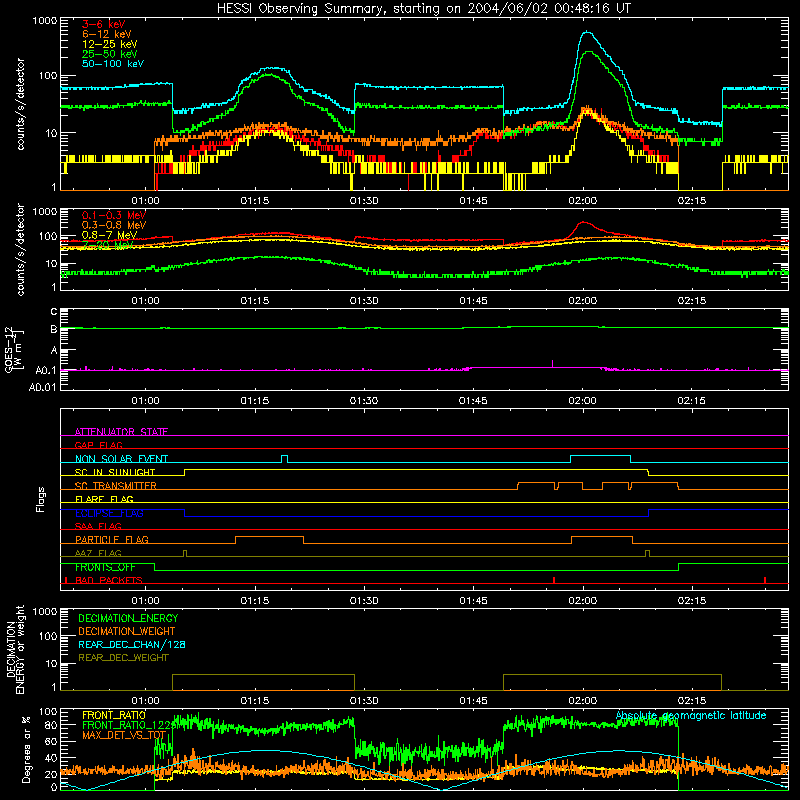Click the short NON_SOLAR_EVENT pulse near 01:19
The width and height of the screenshot is (800, 800).
pos(285,458)
